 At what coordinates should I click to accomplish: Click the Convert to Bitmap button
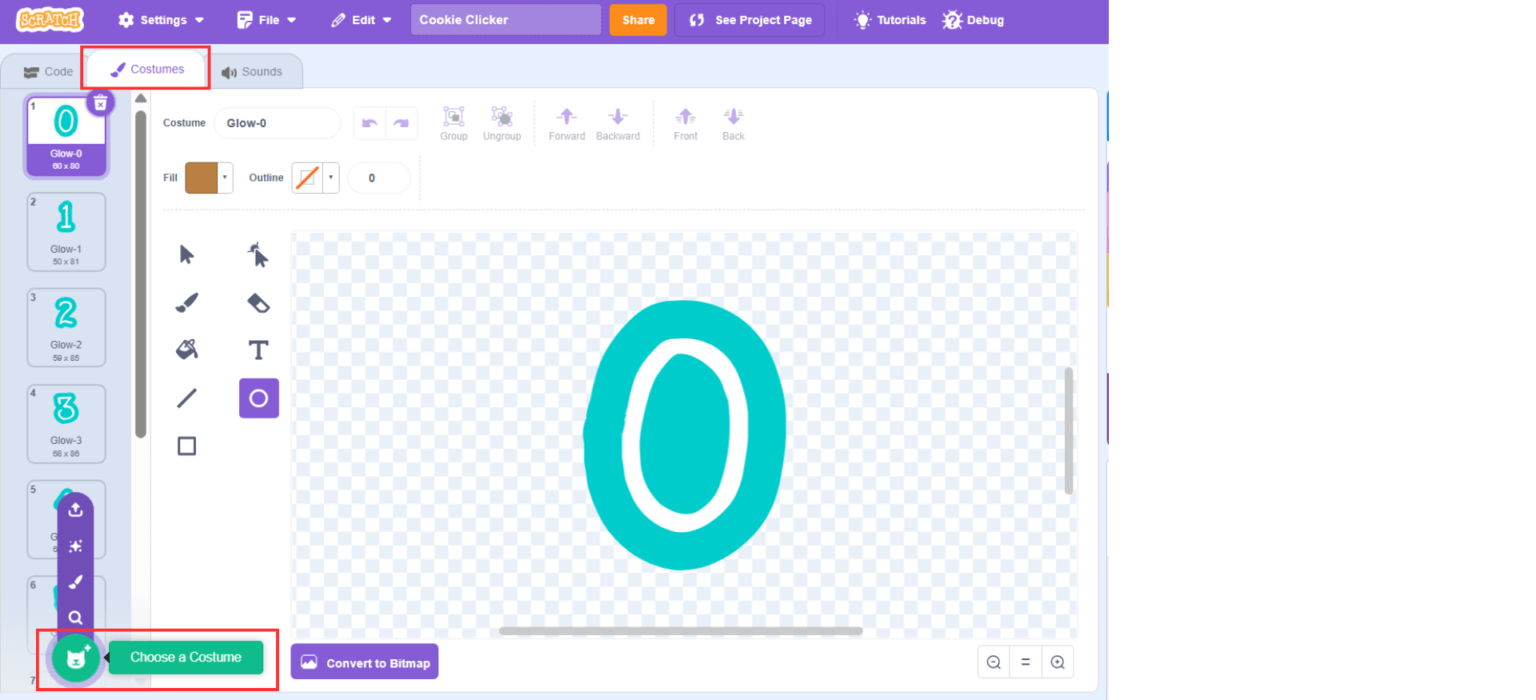click(x=364, y=662)
